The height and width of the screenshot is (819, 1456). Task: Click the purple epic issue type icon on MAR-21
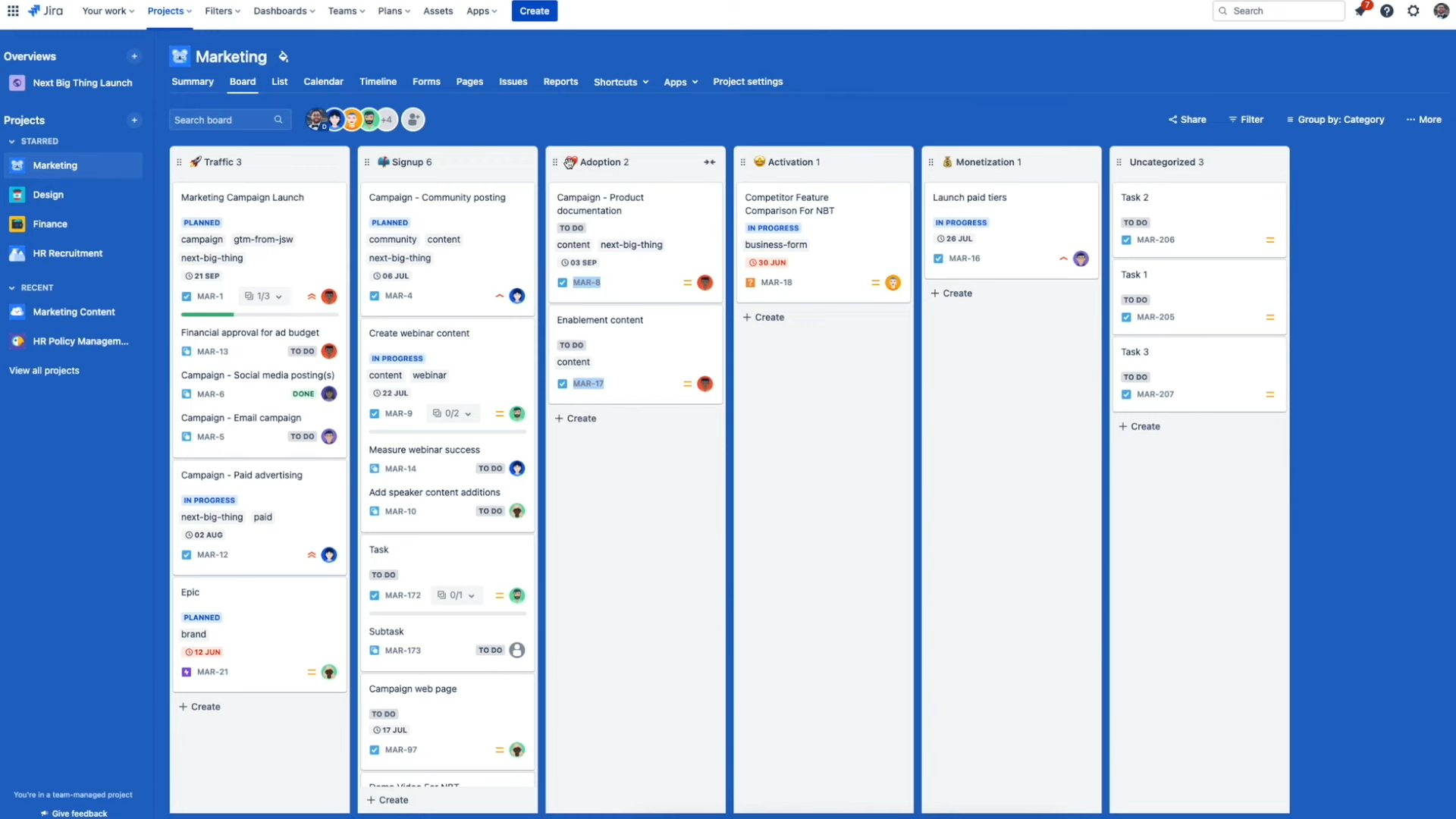pos(186,672)
